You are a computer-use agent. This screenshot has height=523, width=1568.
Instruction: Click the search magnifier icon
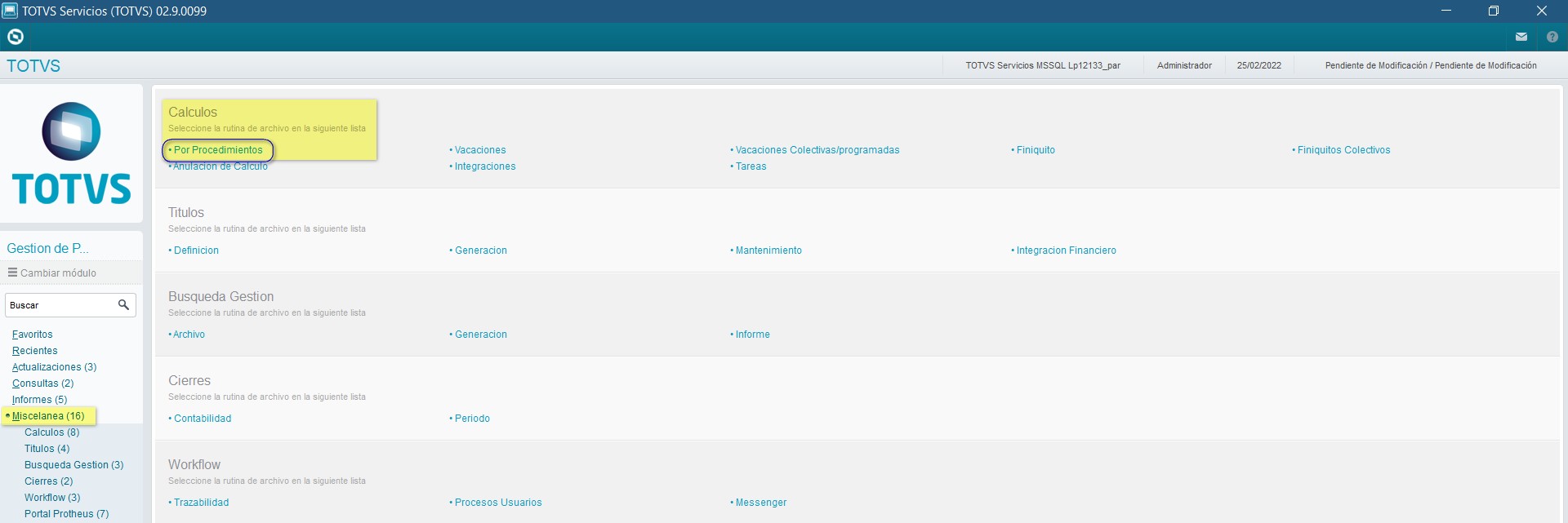123,305
